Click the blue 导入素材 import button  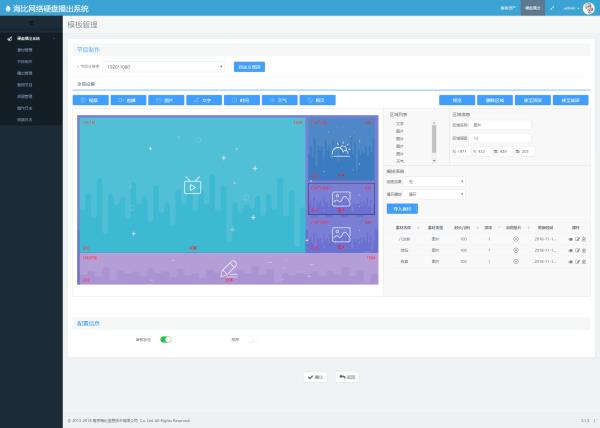pos(403,208)
